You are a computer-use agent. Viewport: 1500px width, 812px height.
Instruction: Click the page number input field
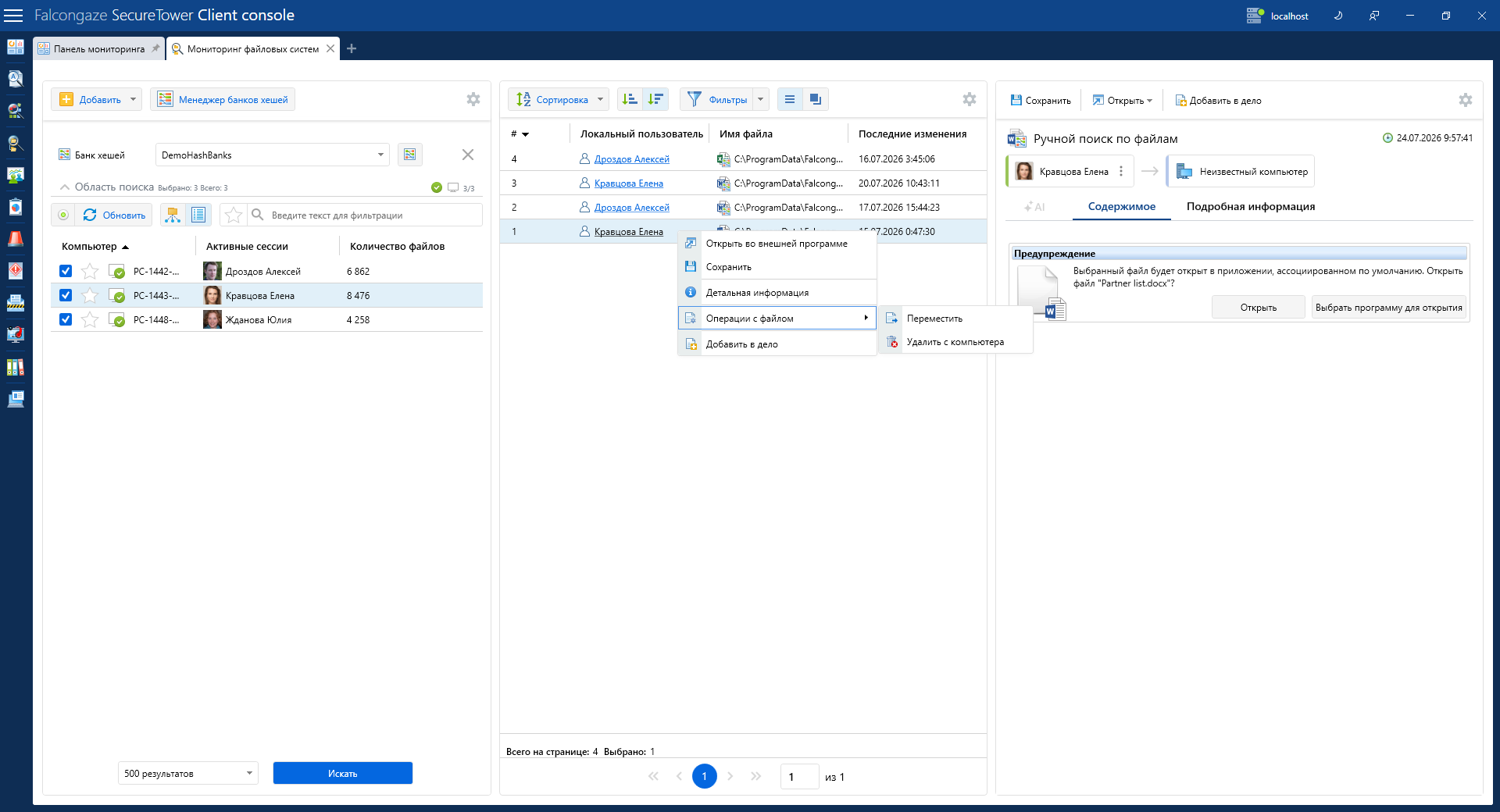click(799, 776)
